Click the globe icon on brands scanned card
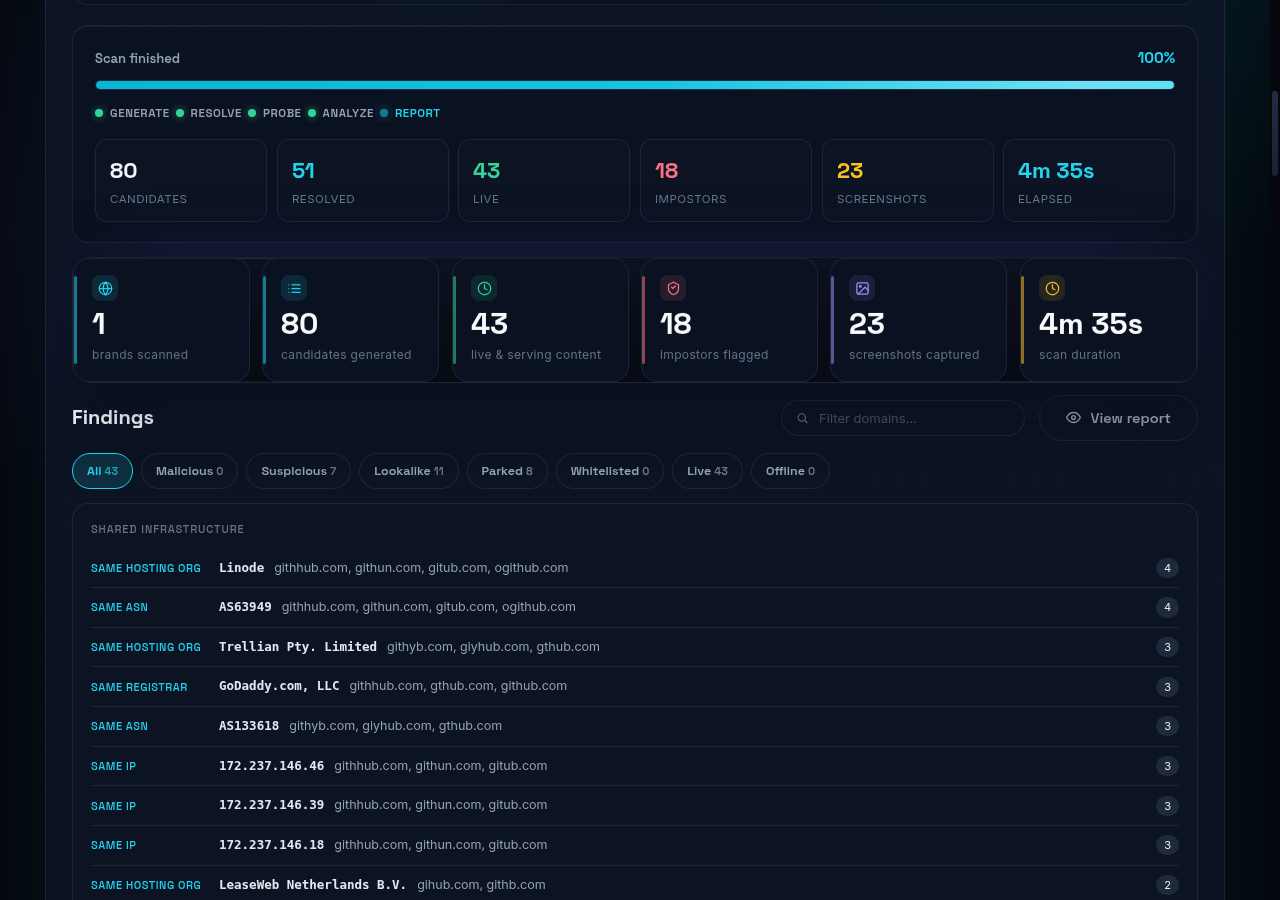 click(x=105, y=288)
